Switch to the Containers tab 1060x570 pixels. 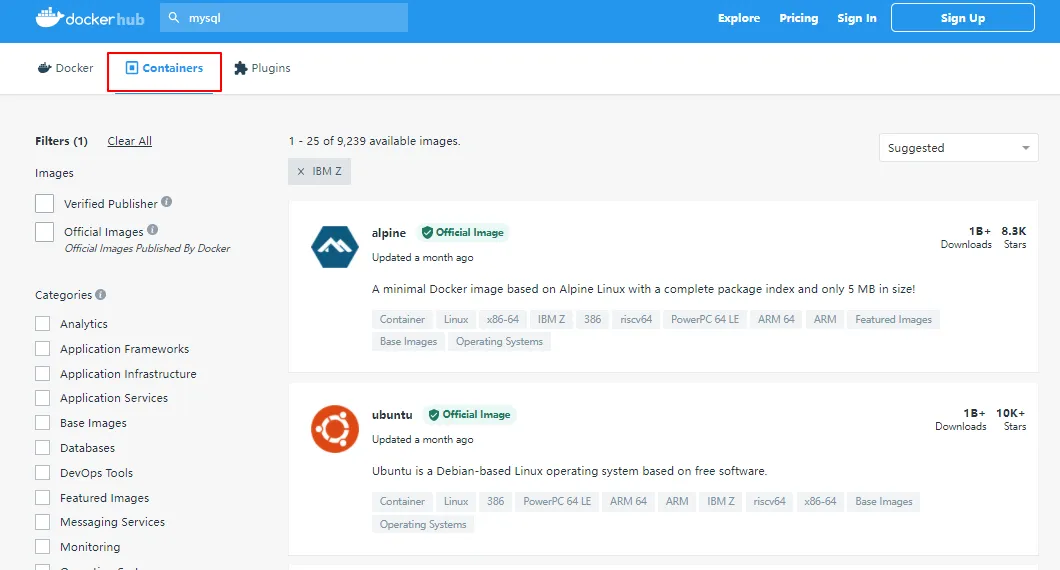tap(164, 68)
